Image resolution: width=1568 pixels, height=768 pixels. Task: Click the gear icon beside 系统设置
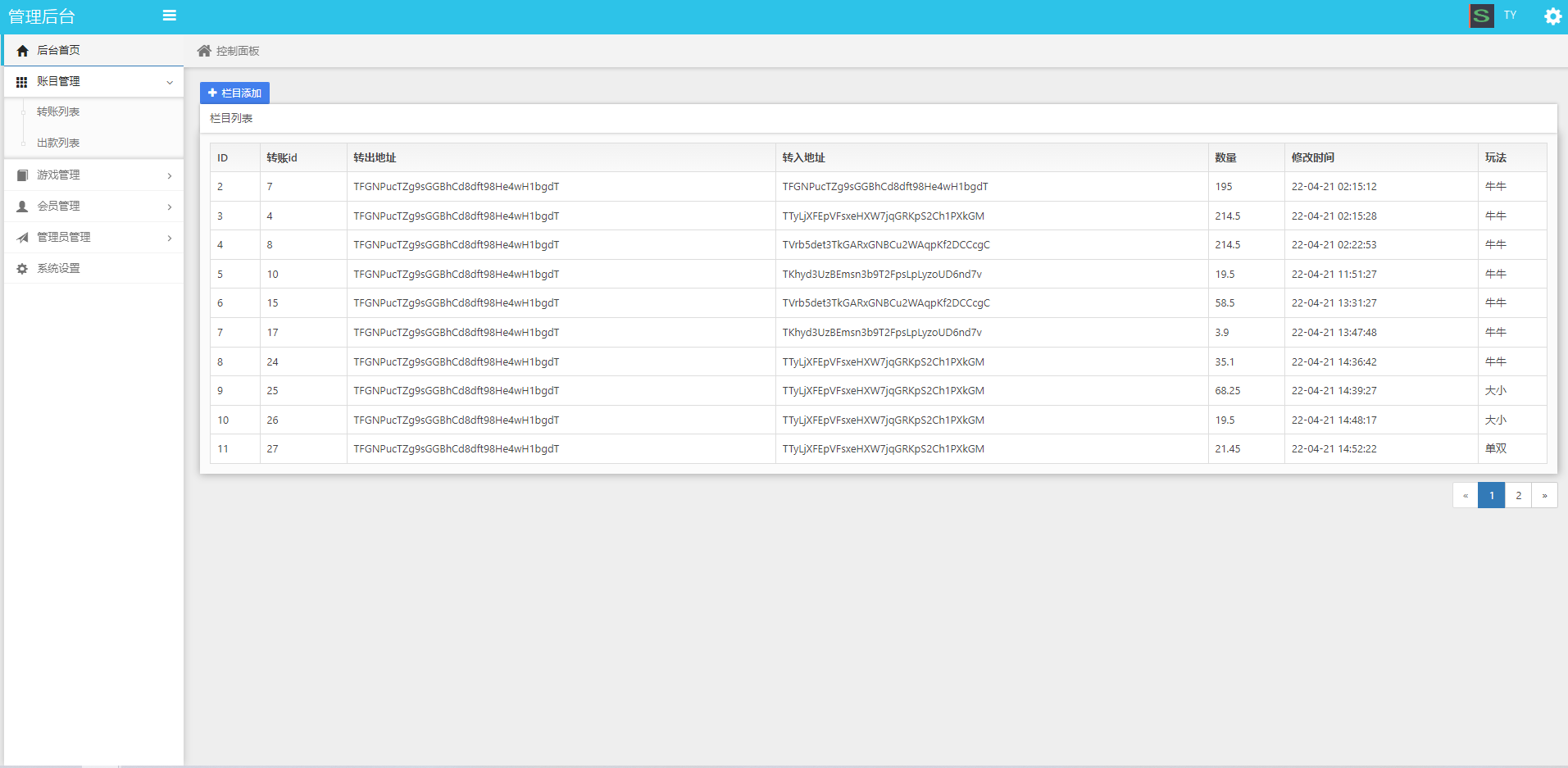tap(22, 269)
